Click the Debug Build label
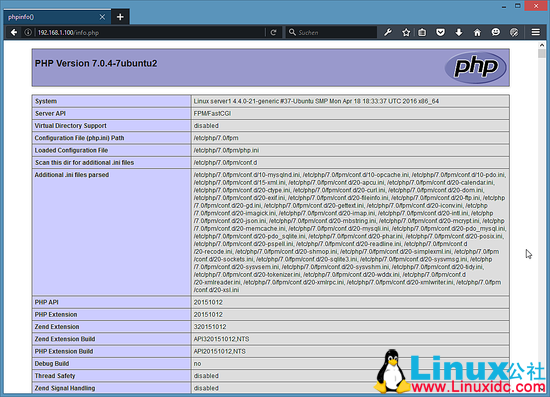 (x=52, y=364)
